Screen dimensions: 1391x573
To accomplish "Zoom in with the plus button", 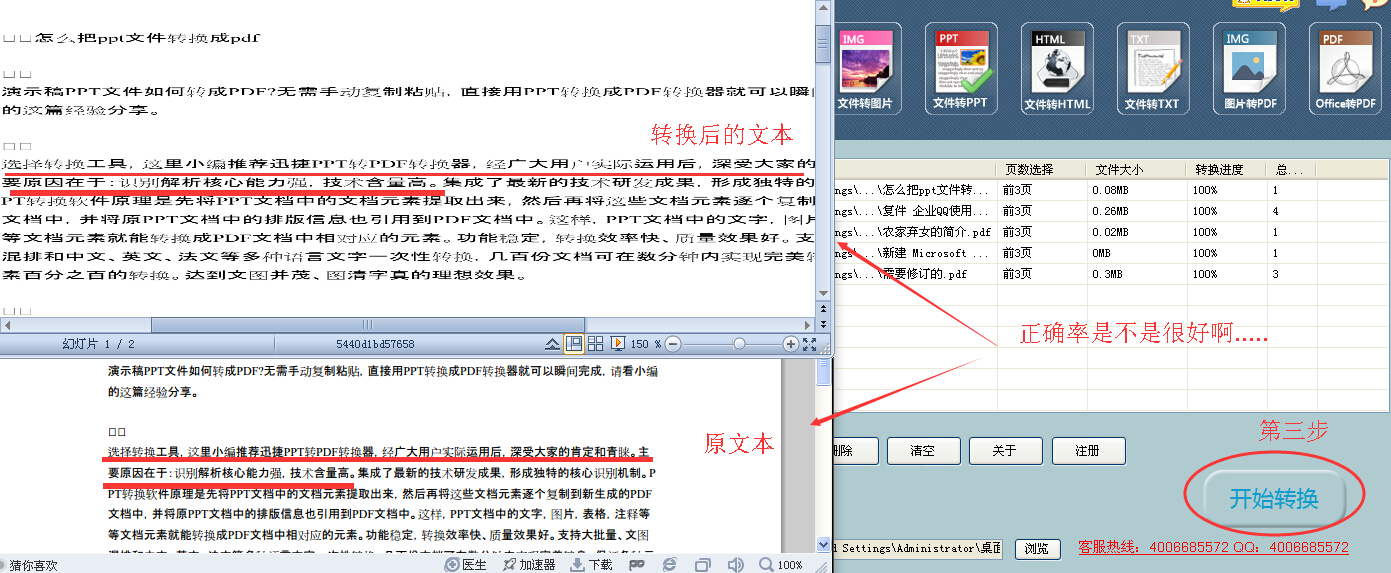I will (791, 344).
